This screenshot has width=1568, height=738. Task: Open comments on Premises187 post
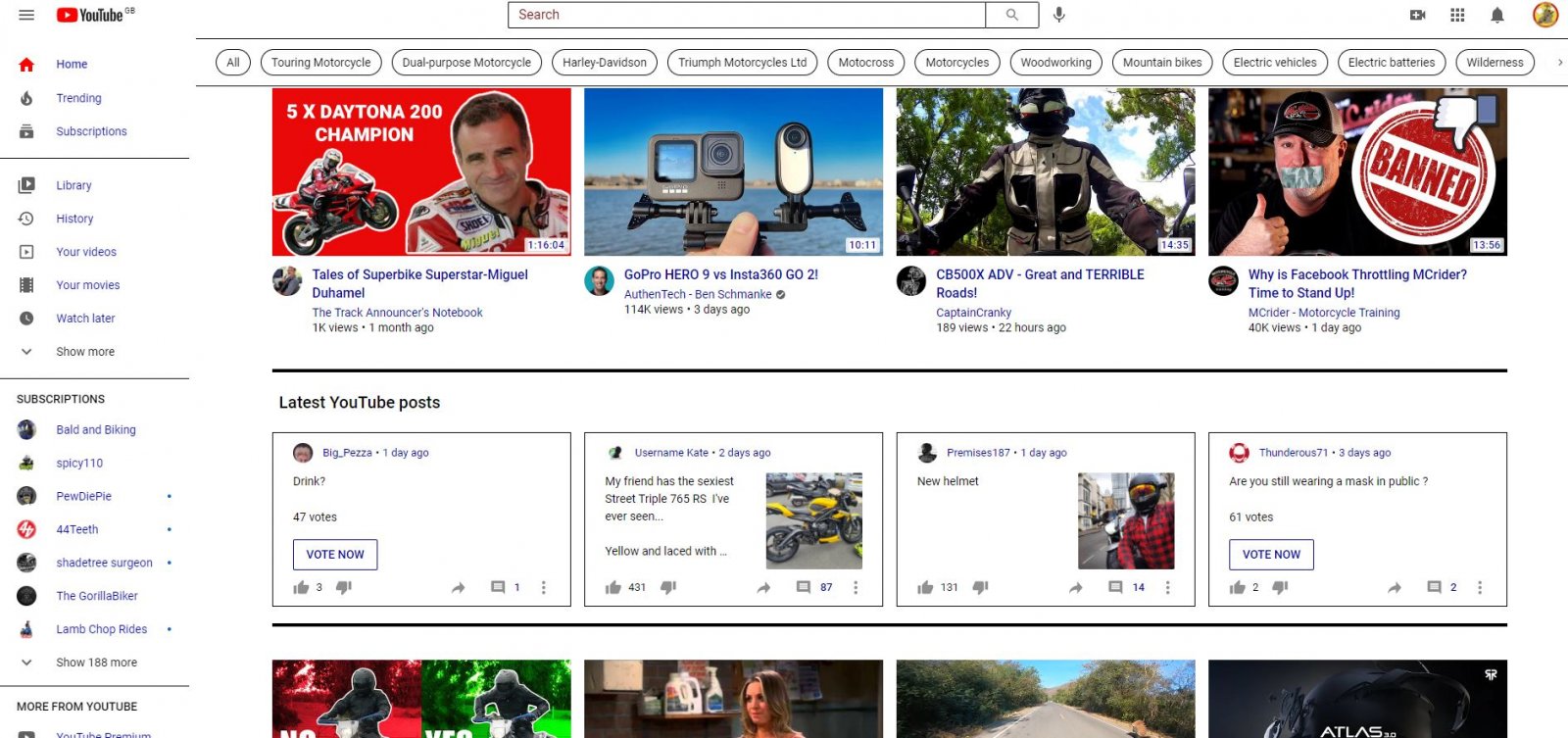tap(1115, 587)
